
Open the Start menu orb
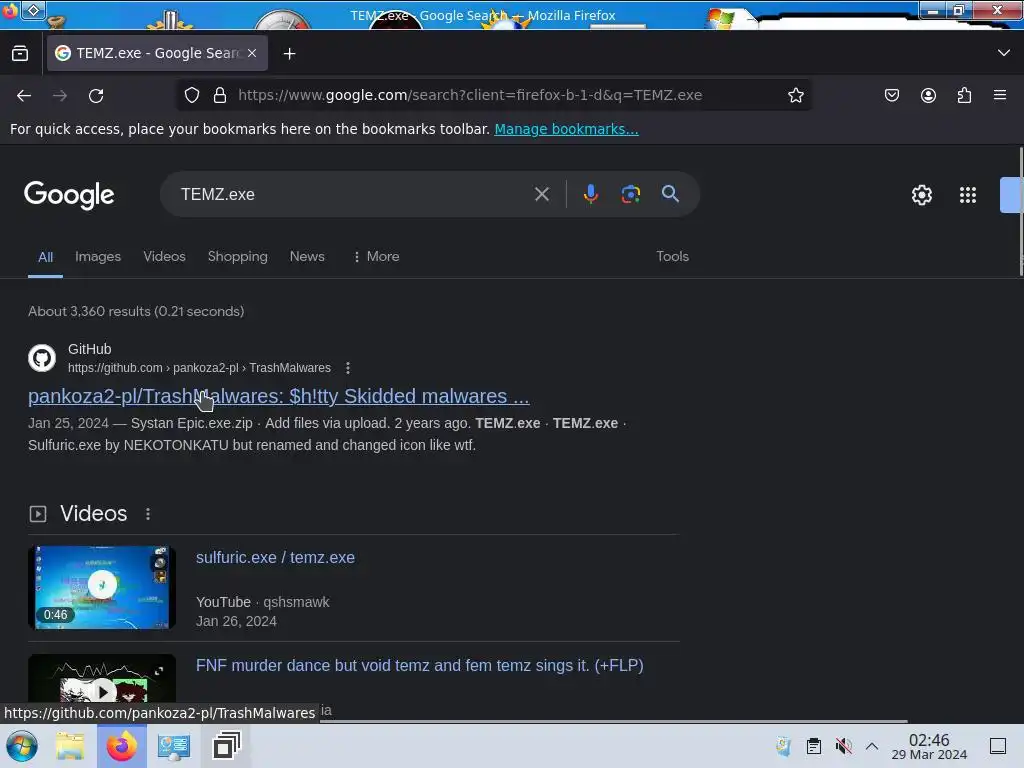pyautogui.click(x=22, y=746)
